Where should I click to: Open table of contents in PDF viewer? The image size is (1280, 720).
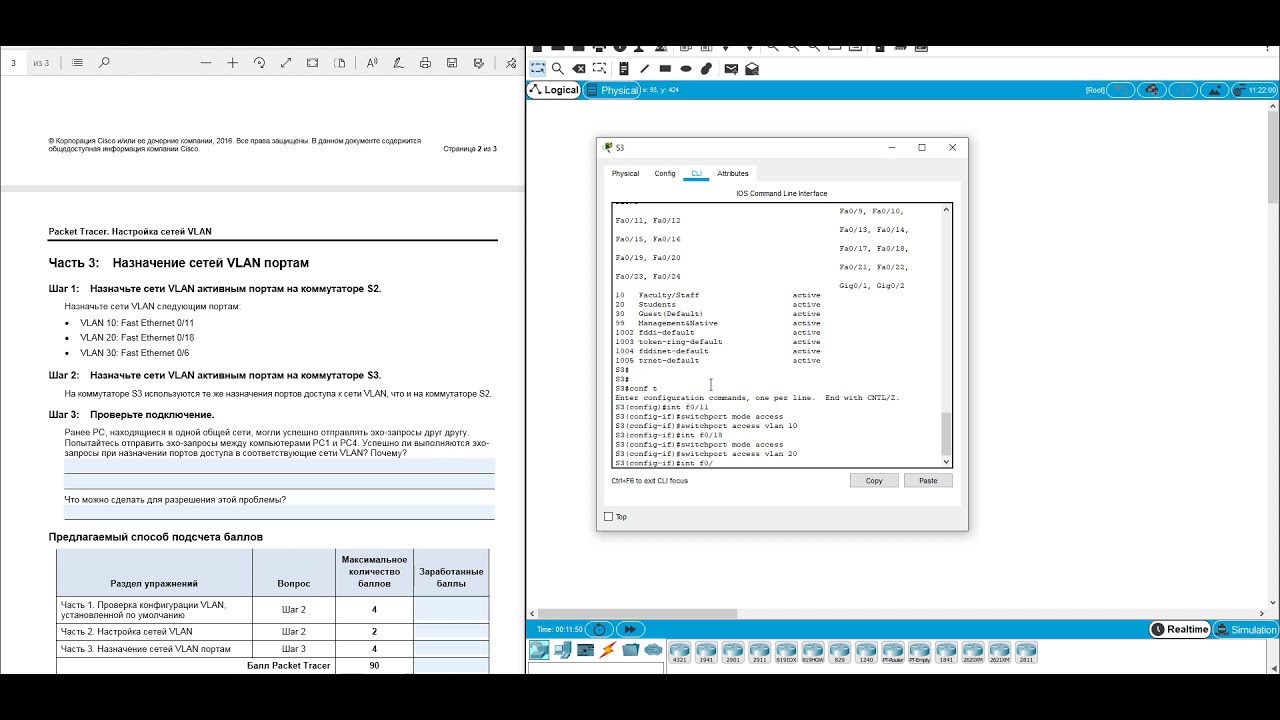(x=78, y=63)
